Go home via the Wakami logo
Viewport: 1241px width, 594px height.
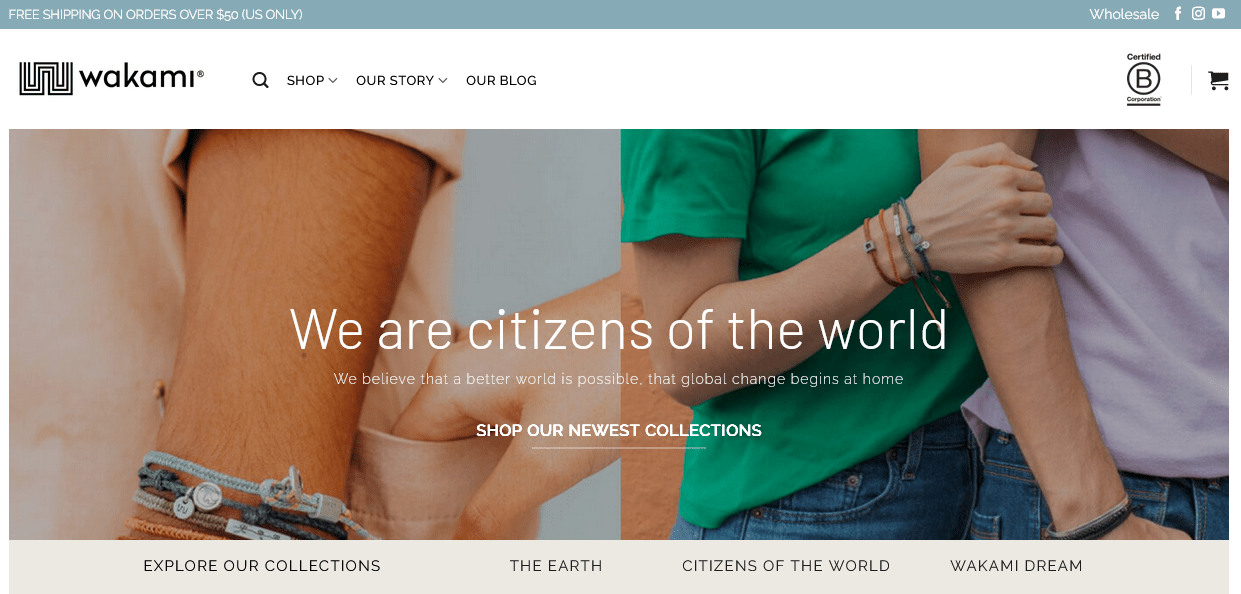click(111, 78)
